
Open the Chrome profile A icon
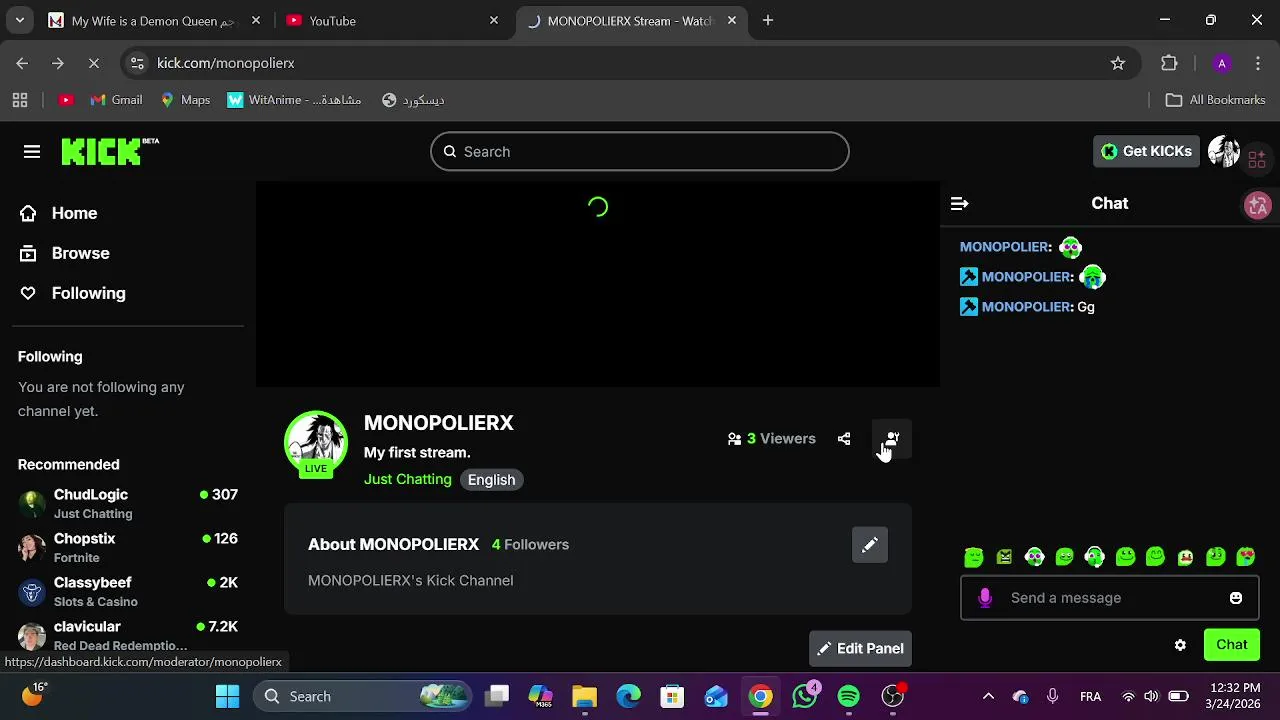(x=1221, y=63)
